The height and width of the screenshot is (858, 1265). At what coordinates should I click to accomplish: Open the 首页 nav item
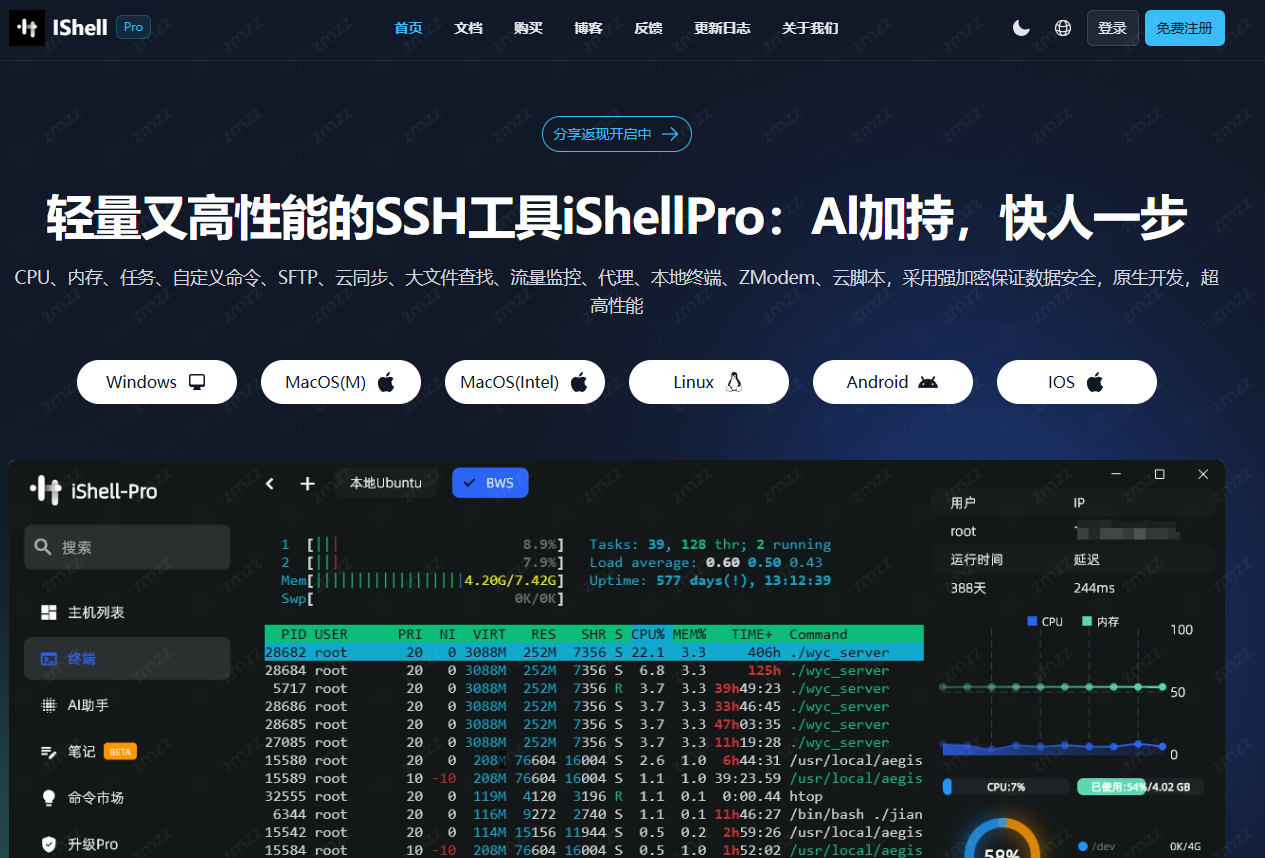[x=408, y=28]
